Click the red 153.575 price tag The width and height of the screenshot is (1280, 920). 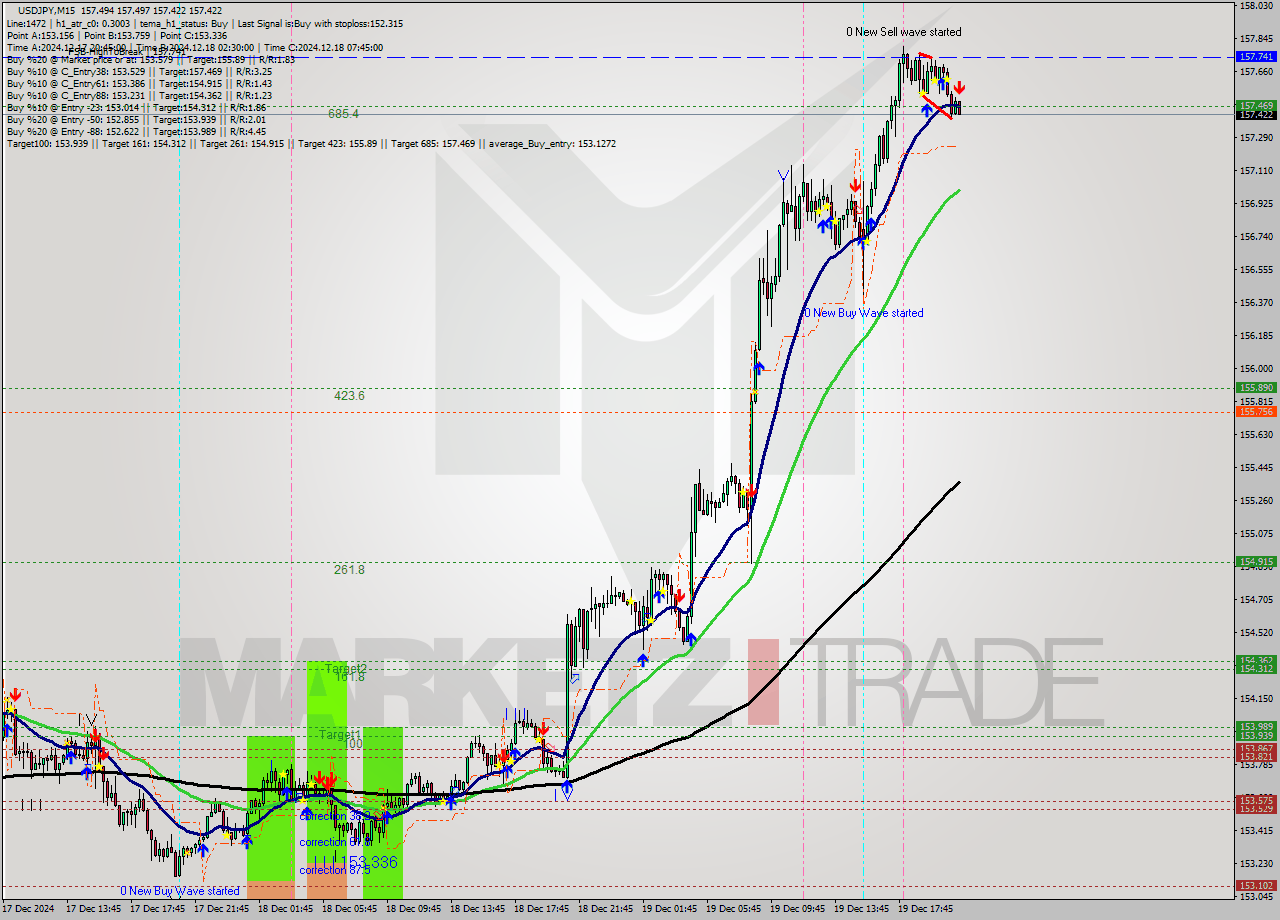click(1256, 800)
